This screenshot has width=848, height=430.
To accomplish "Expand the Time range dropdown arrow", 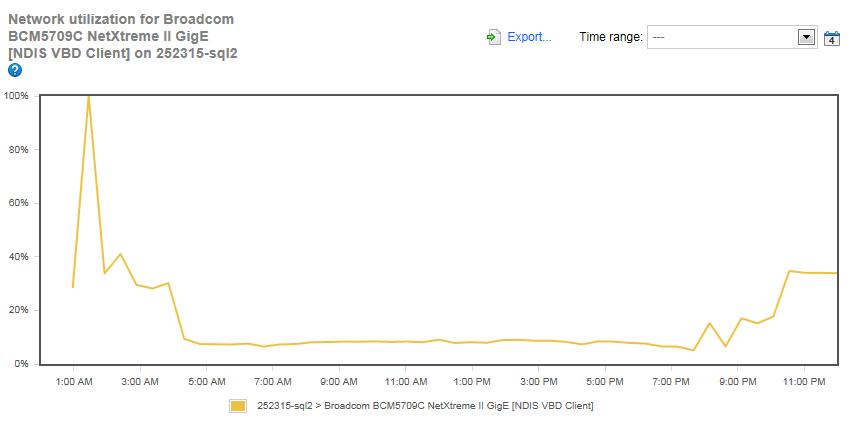I will (806, 37).
